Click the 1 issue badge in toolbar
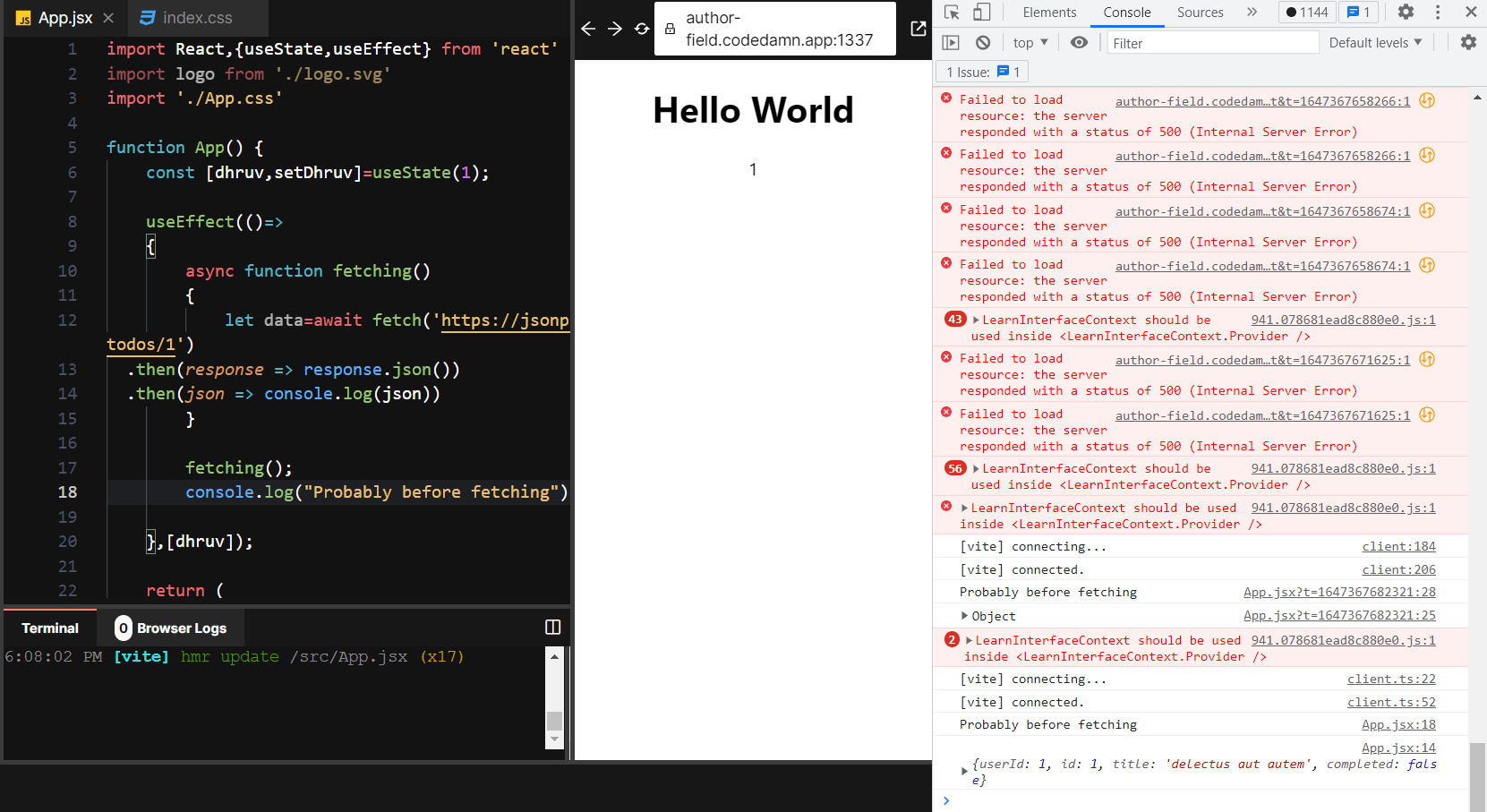The image size is (1487, 812). tap(1359, 12)
